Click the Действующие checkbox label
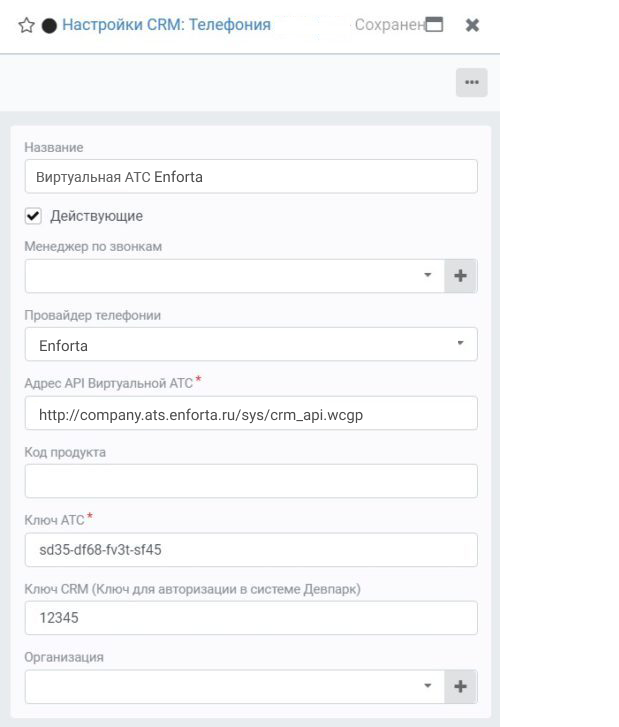Viewport: 619px width, 727px height. pos(96,216)
